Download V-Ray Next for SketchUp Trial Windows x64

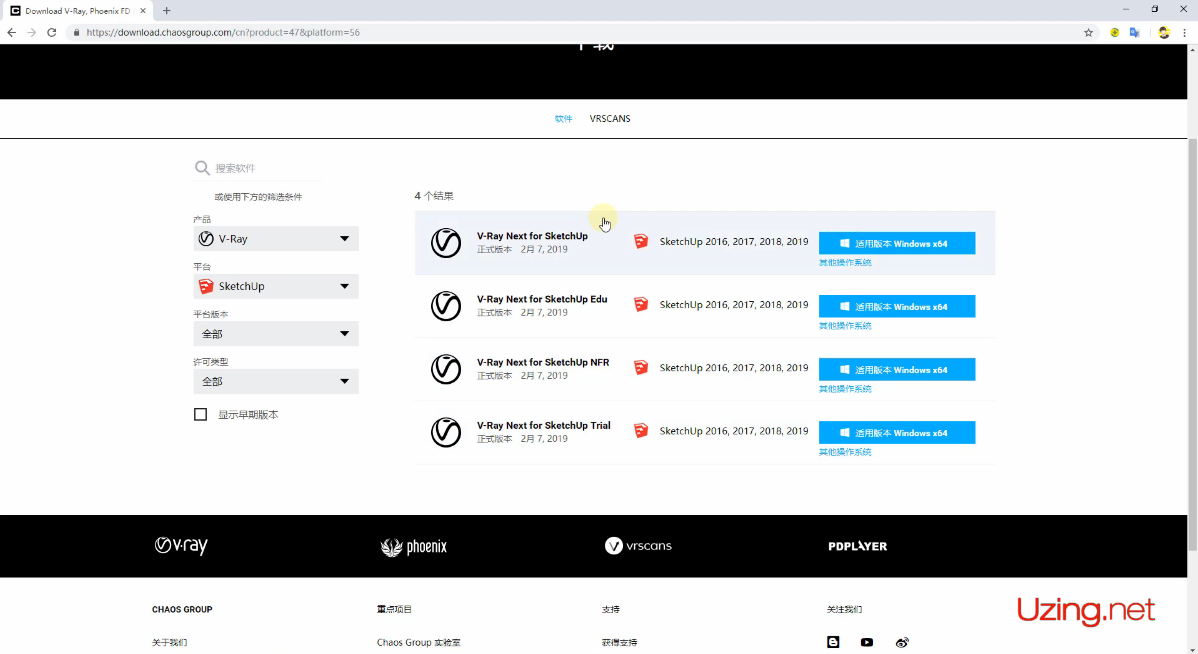tap(897, 432)
